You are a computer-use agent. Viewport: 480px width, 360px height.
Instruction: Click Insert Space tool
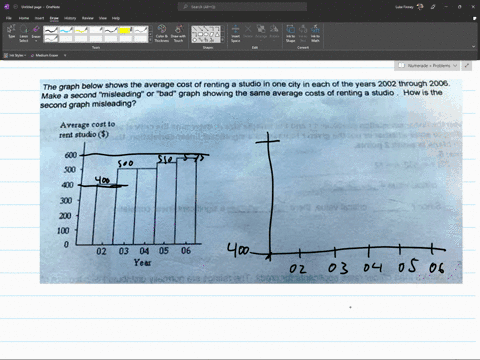coord(235,33)
